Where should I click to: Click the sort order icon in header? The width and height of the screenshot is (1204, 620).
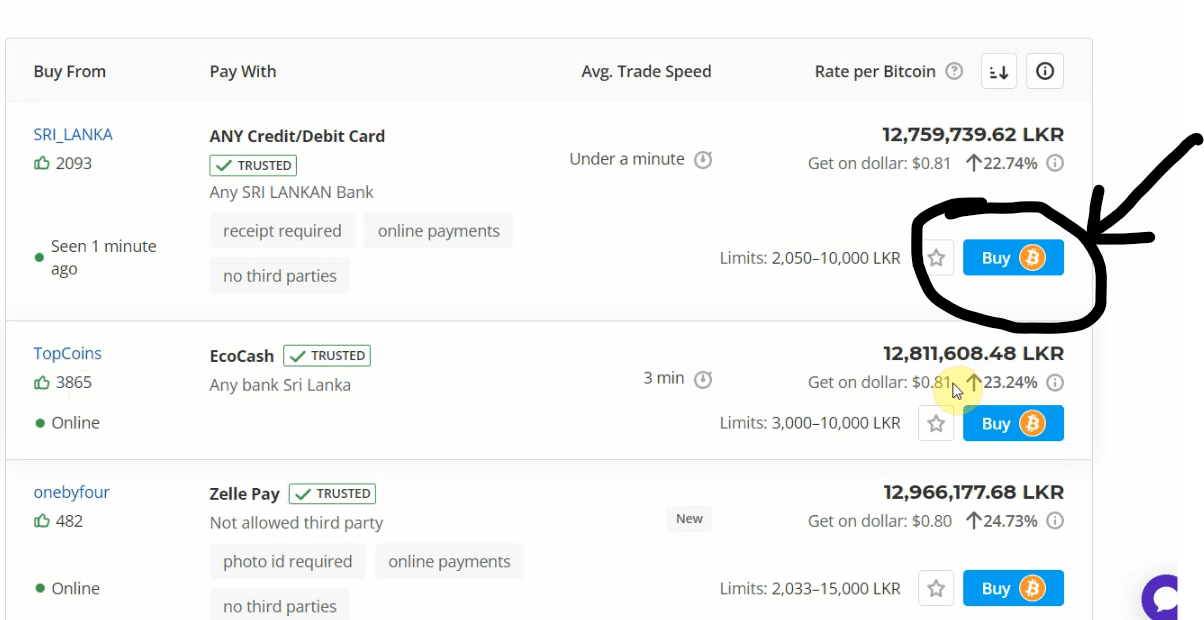coord(999,72)
